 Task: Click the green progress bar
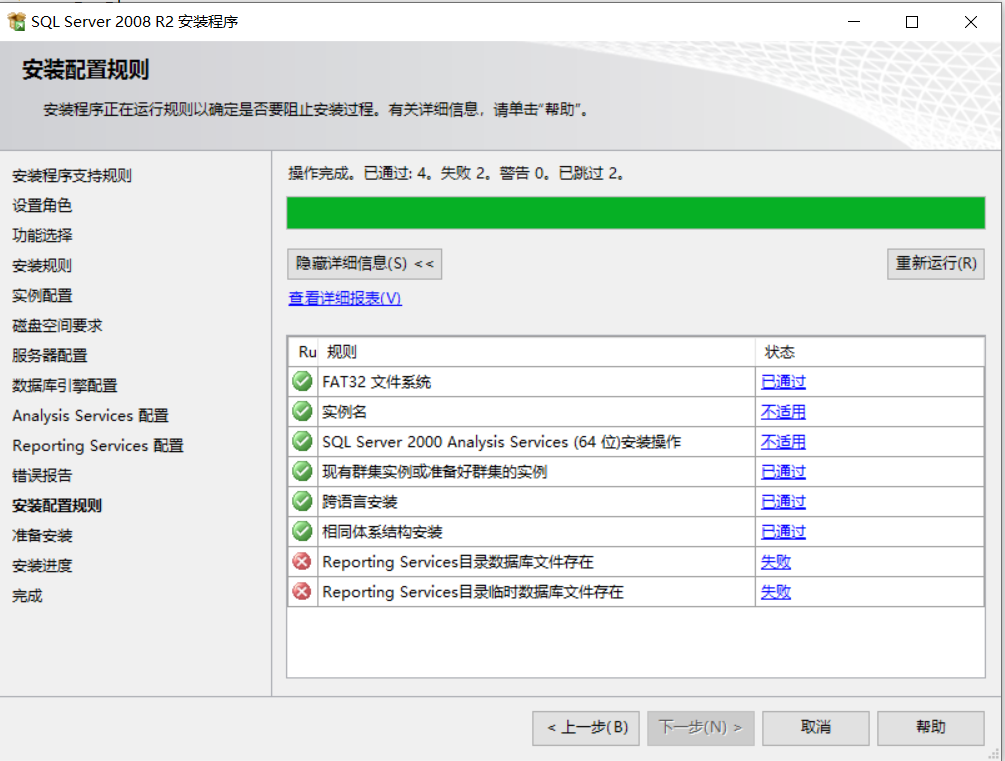click(x=636, y=213)
